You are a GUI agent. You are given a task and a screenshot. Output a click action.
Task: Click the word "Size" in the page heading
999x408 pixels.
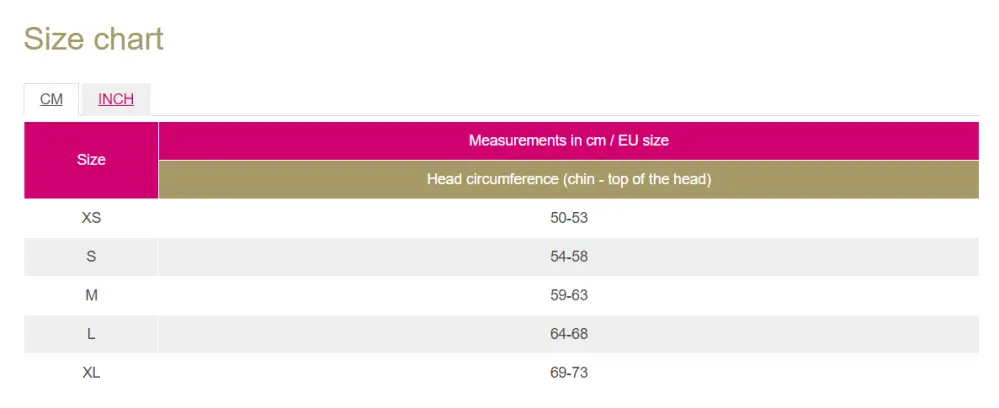pos(54,39)
